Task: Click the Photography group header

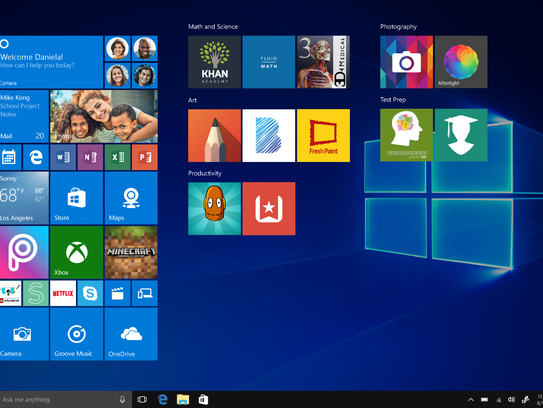Action: [x=398, y=27]
